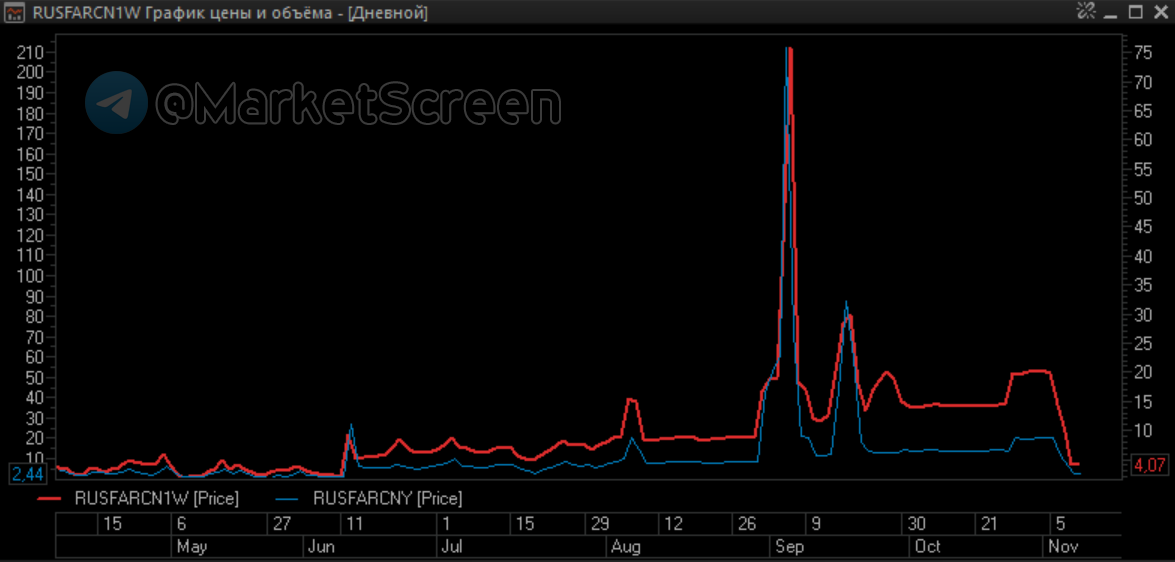This screenshot has height=562, width=1175.
Task: Click the date label 11
Action: pos(355,524)
